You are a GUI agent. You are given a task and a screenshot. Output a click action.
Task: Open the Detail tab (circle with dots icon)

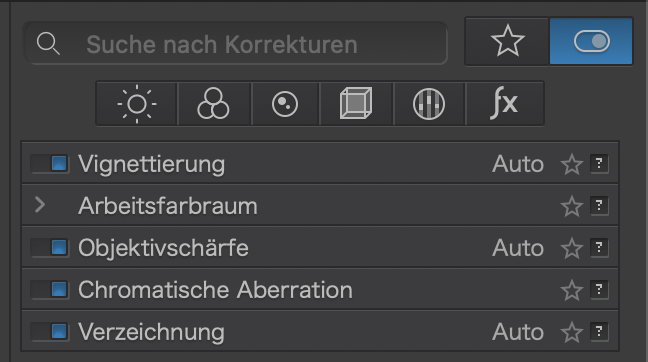(x=285, y=104)
